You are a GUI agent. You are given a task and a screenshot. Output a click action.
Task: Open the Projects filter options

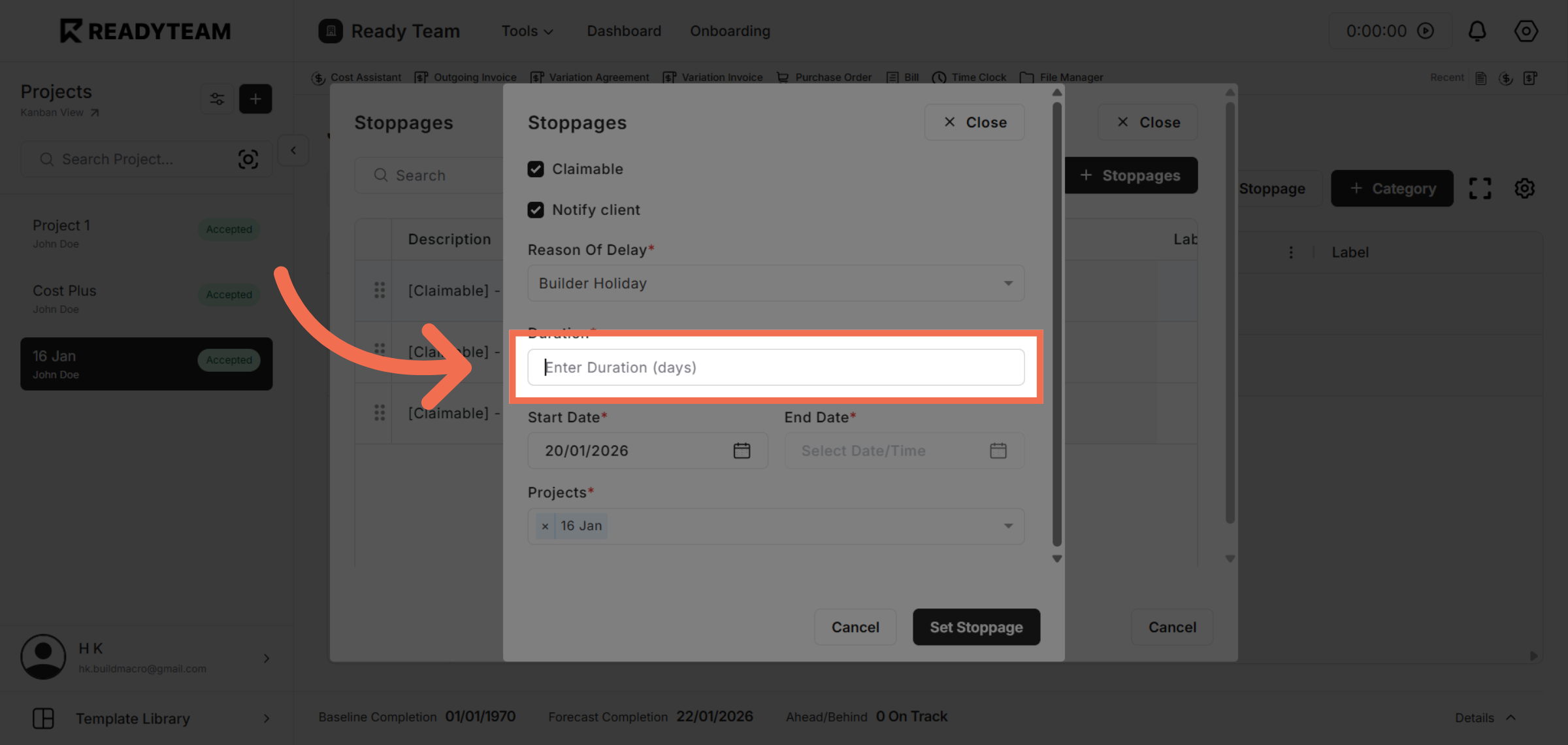[x=216, y=99]
